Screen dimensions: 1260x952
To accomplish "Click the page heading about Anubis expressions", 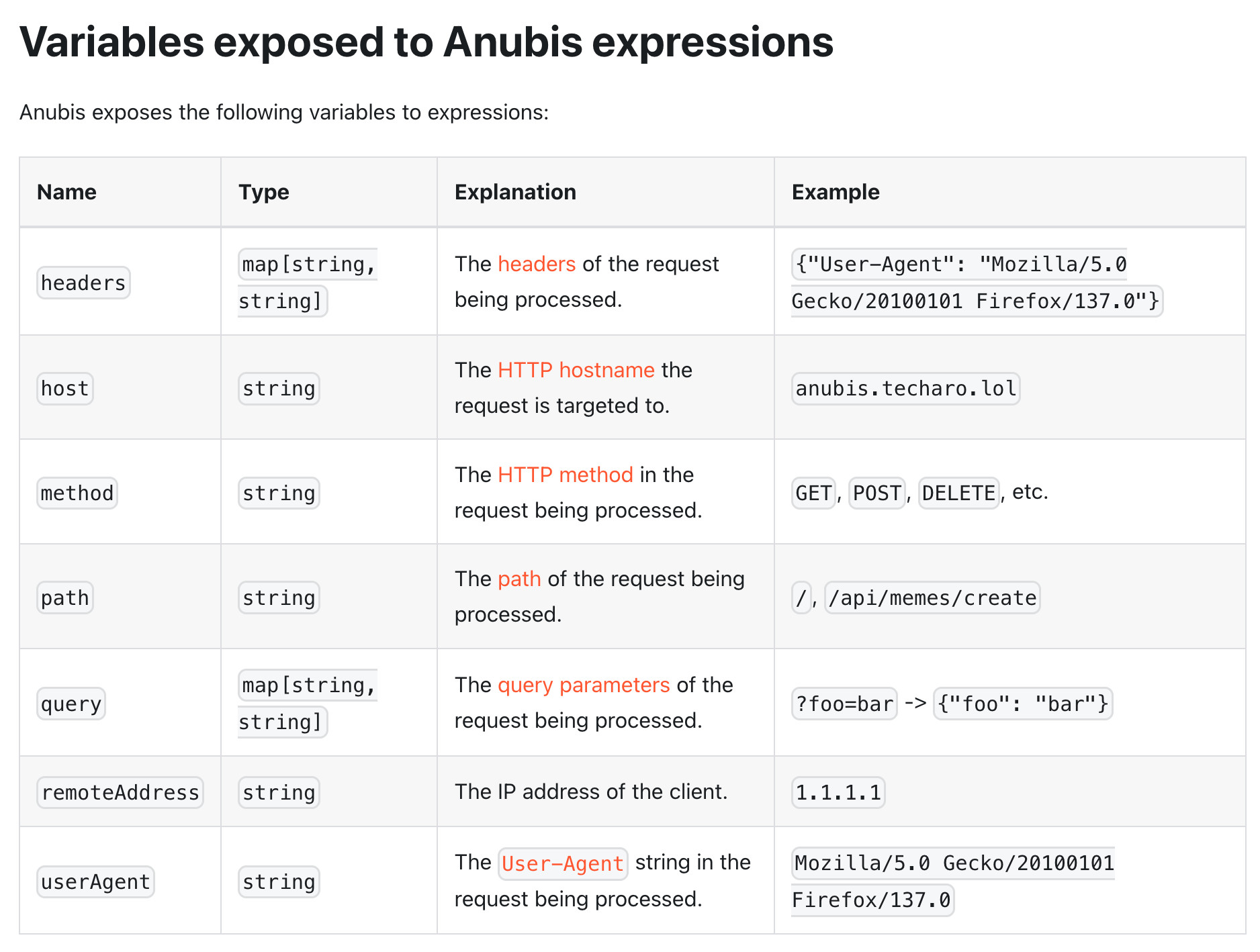I will click(x=426, y=42).
